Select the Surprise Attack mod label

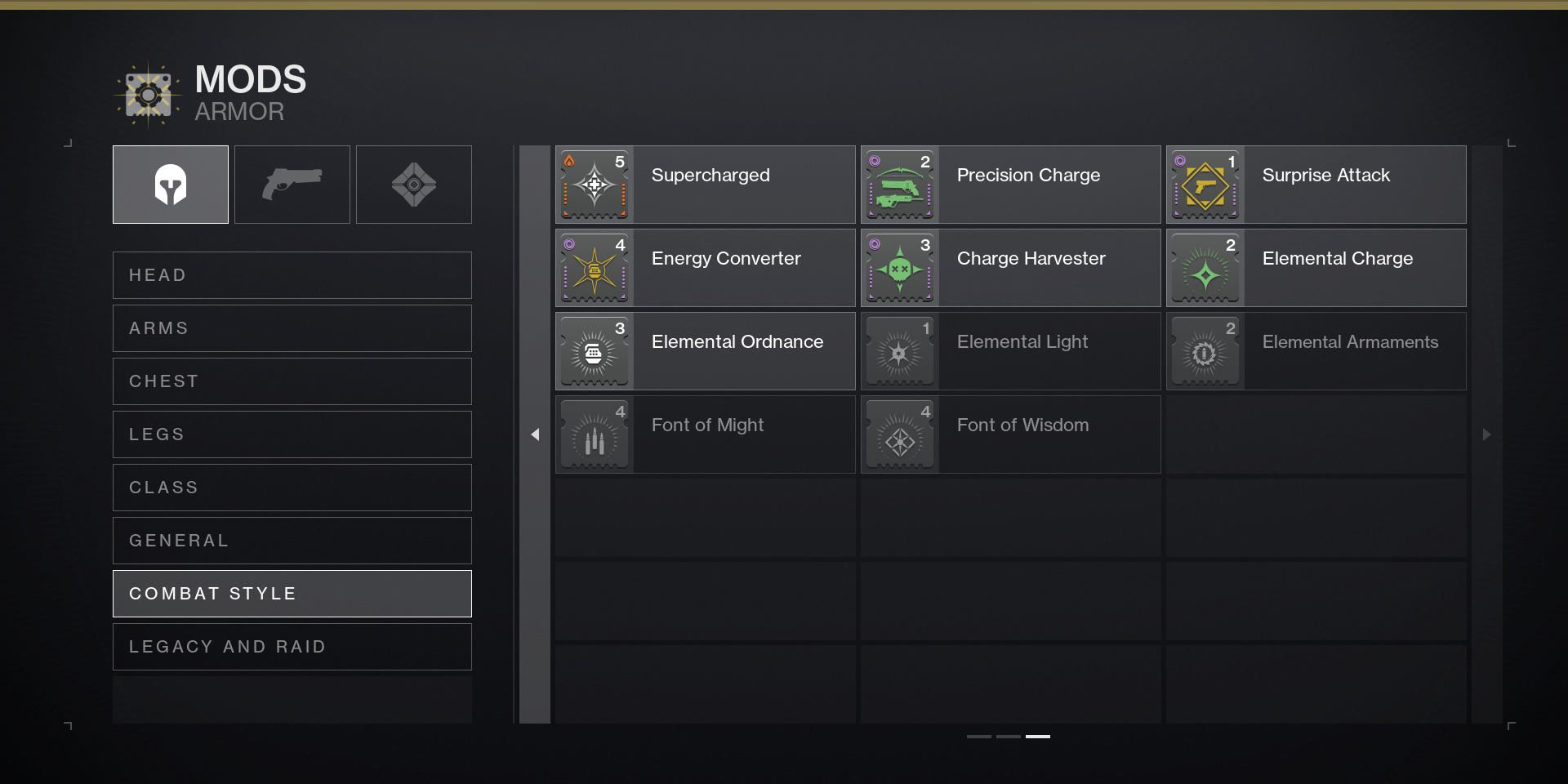(x=1326, y=176)
